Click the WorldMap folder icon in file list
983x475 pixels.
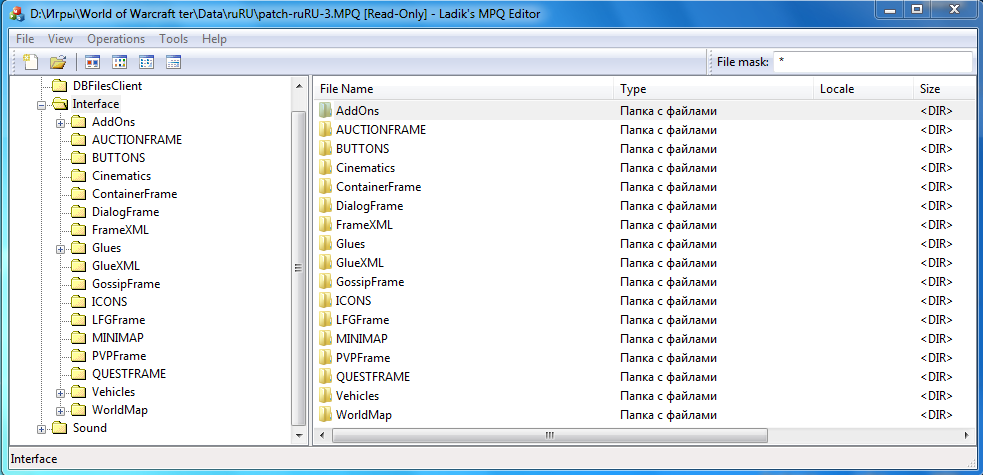click(x=325, y=415)
